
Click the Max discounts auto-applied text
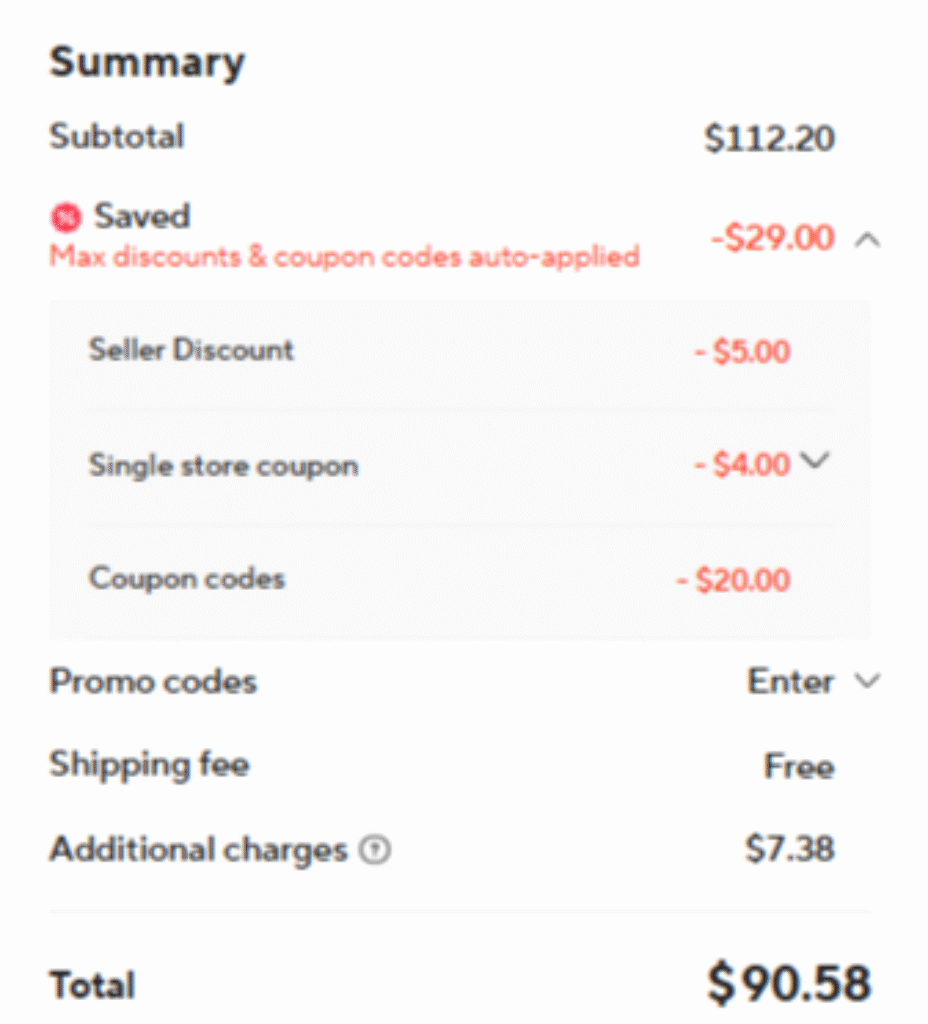coord(344,256)
